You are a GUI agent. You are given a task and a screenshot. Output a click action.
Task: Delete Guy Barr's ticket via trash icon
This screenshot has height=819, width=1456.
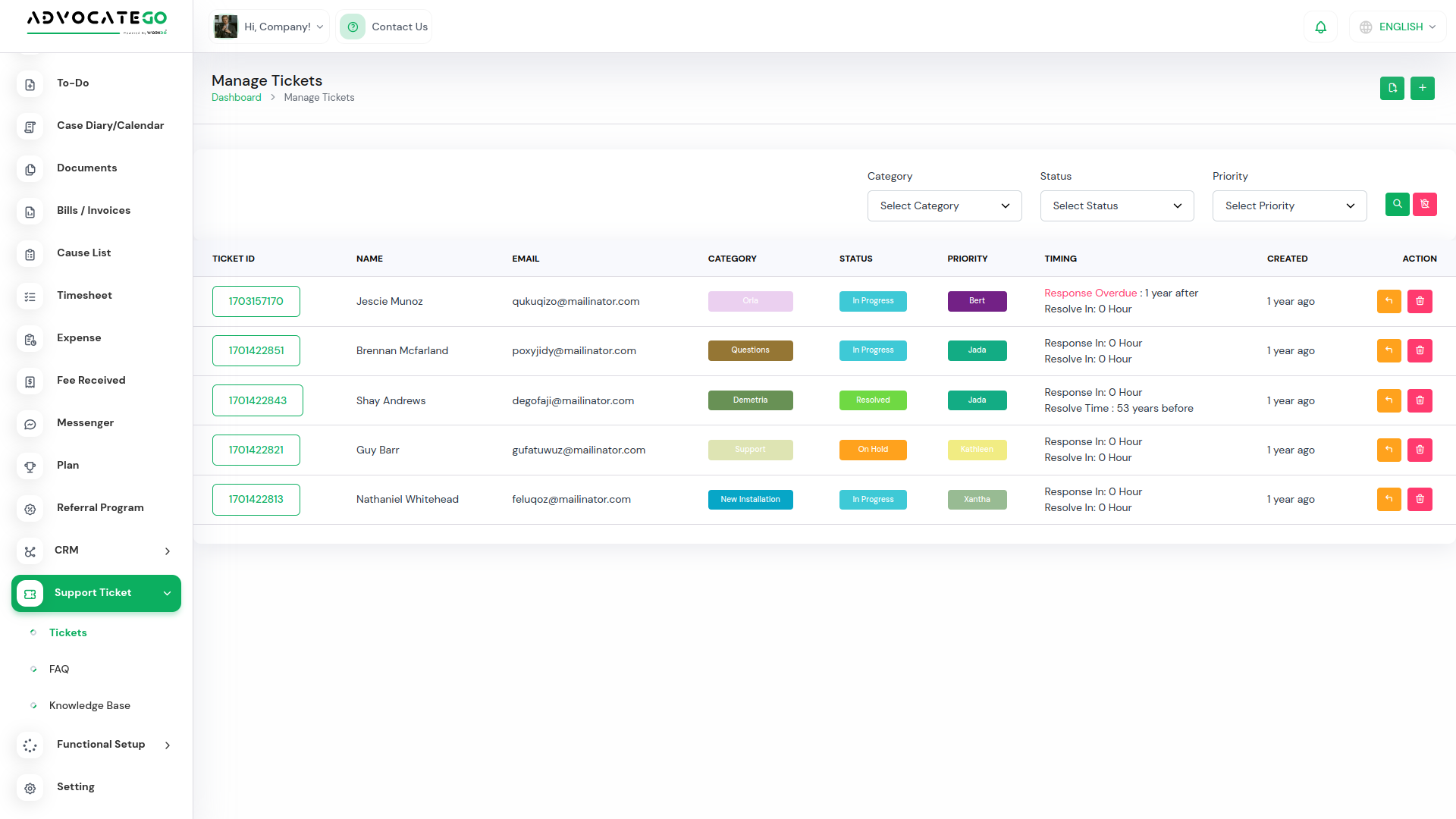pos(1420,450)
